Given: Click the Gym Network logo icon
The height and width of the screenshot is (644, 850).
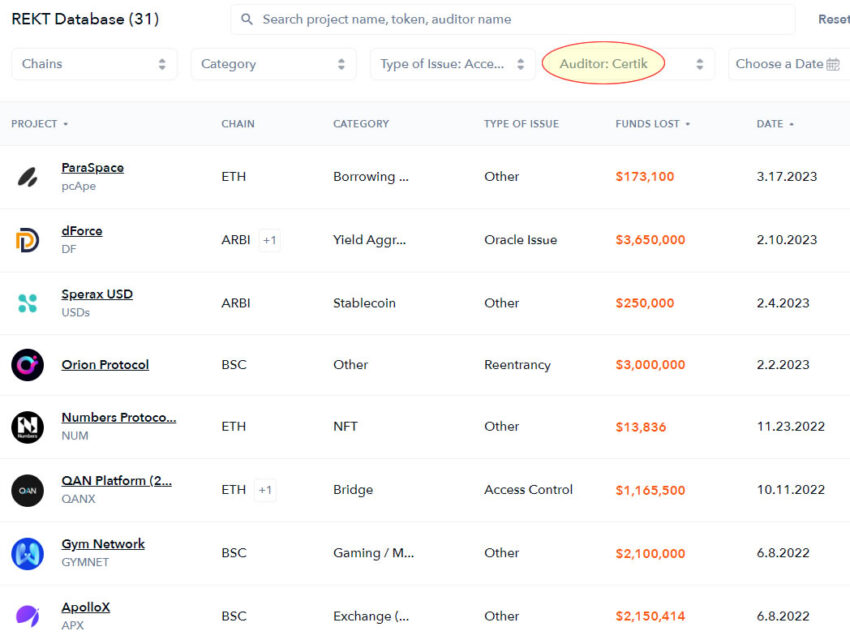Looking at the screenshot, I should coord(27,553).
